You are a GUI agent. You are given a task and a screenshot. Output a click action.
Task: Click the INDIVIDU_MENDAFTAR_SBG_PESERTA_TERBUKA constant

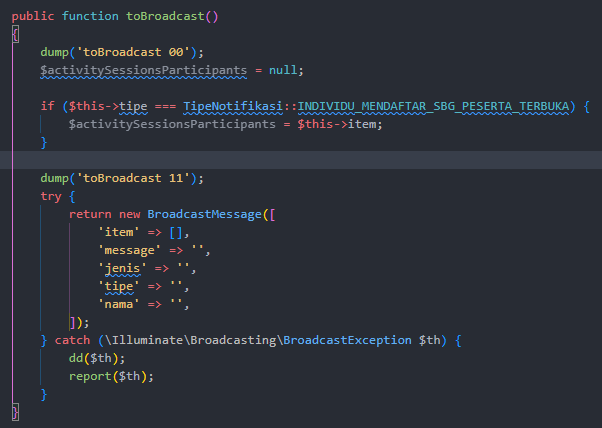click(x=438, y=106)
